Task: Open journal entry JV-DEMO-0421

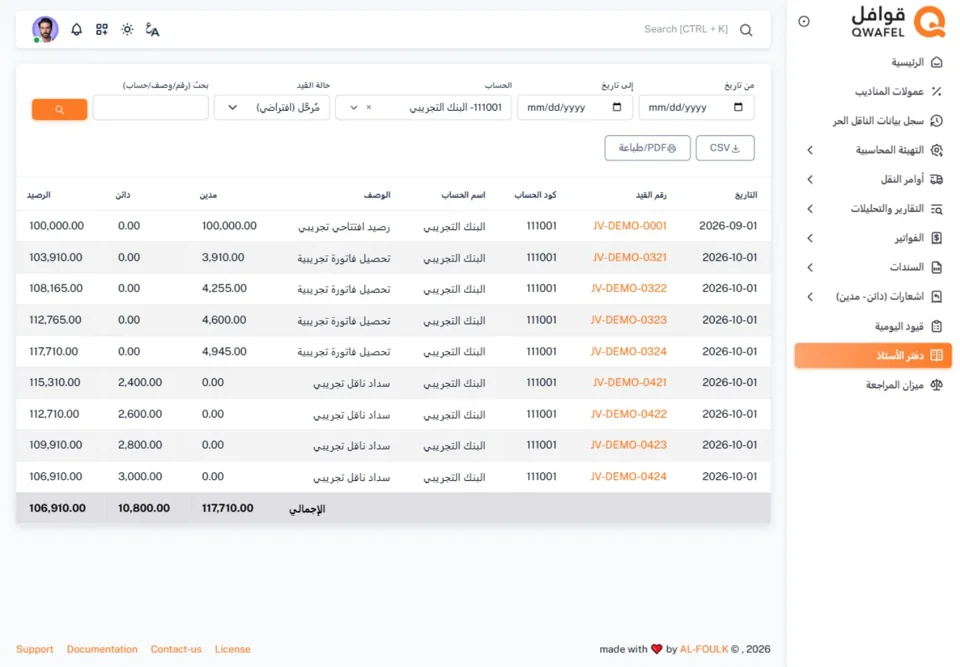Action: [629, 382]
